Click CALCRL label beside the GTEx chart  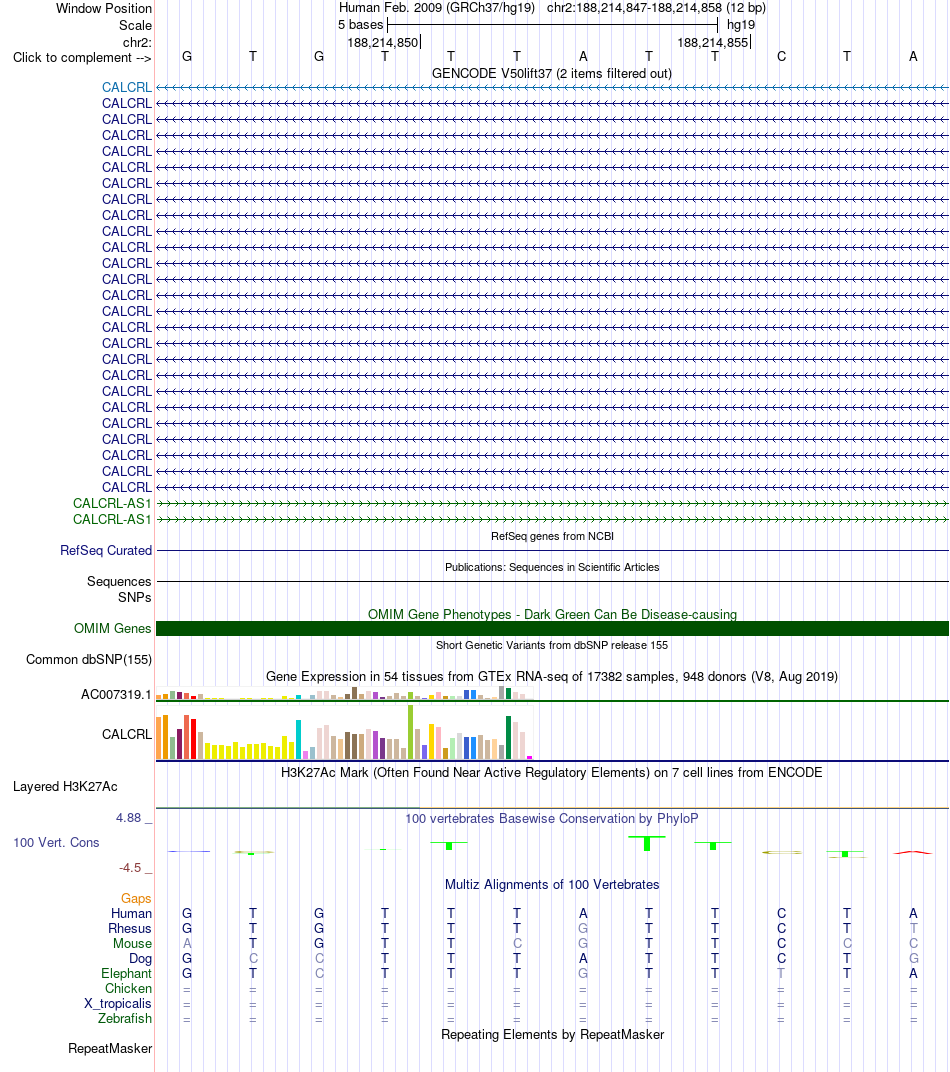click(126, 734)
